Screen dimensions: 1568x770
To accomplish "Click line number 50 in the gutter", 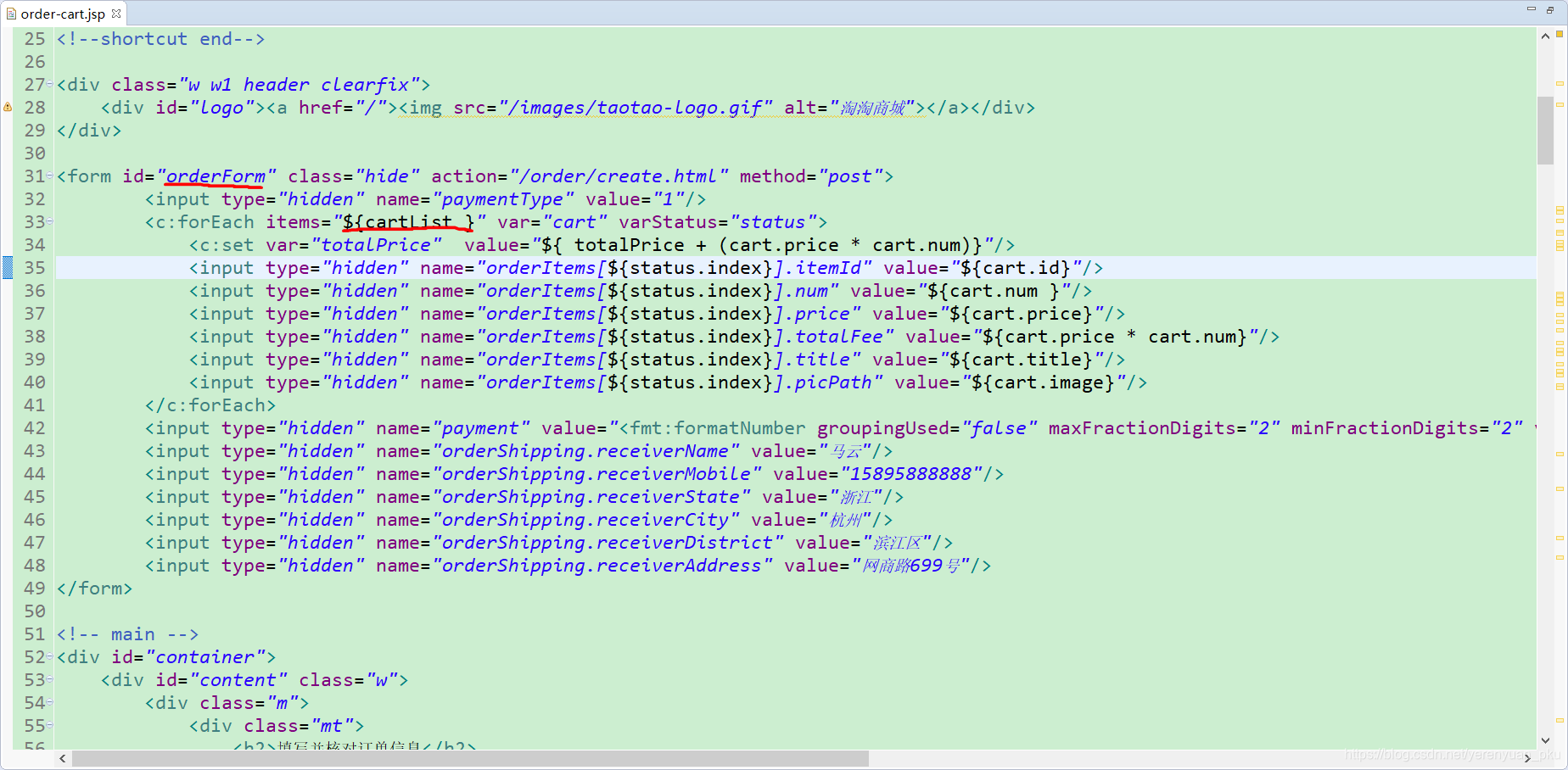I will click(x=35, y=611).
